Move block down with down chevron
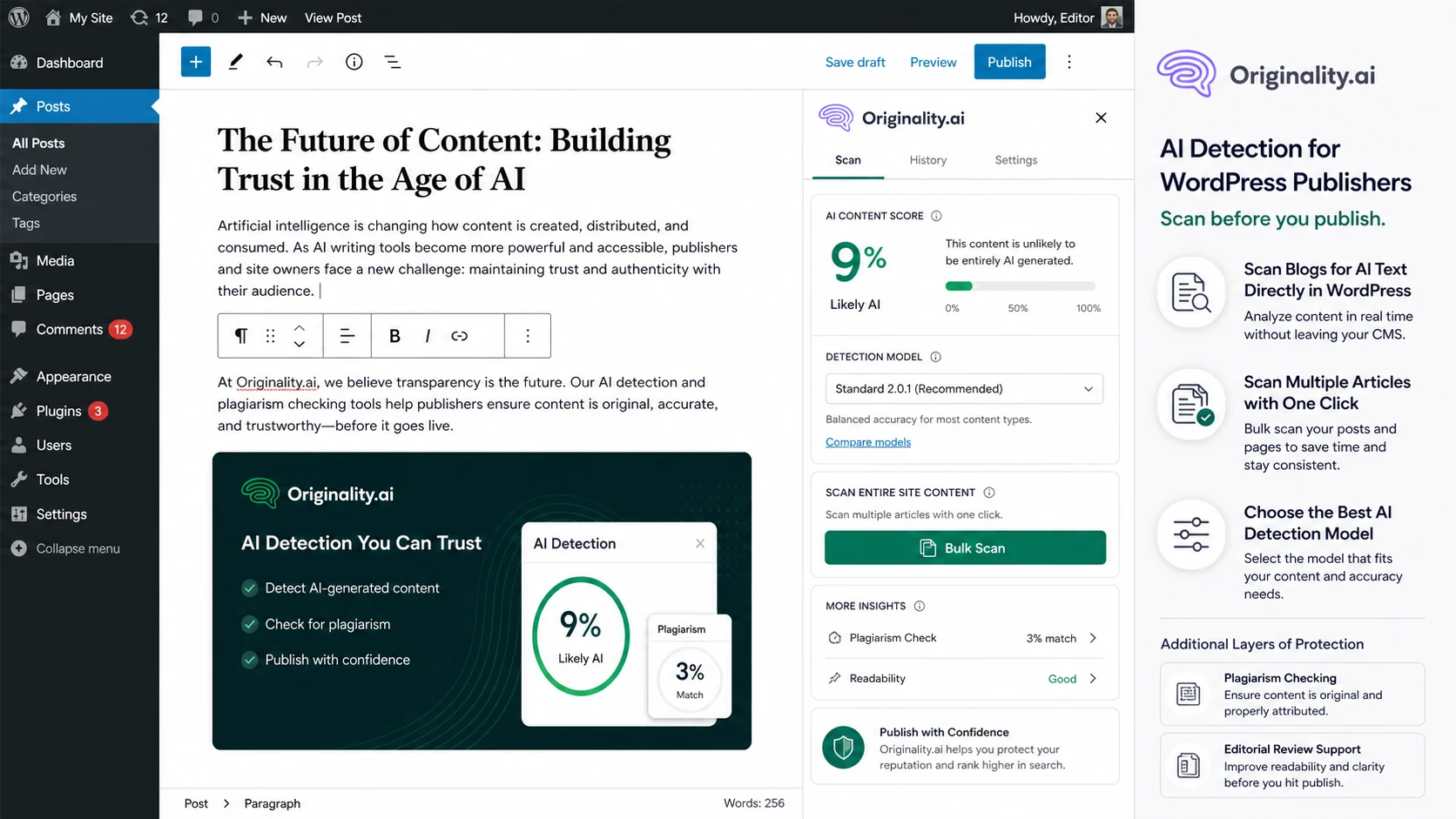Image resolution: width=1456 pixels, height=819 pixels. point(299,345)
